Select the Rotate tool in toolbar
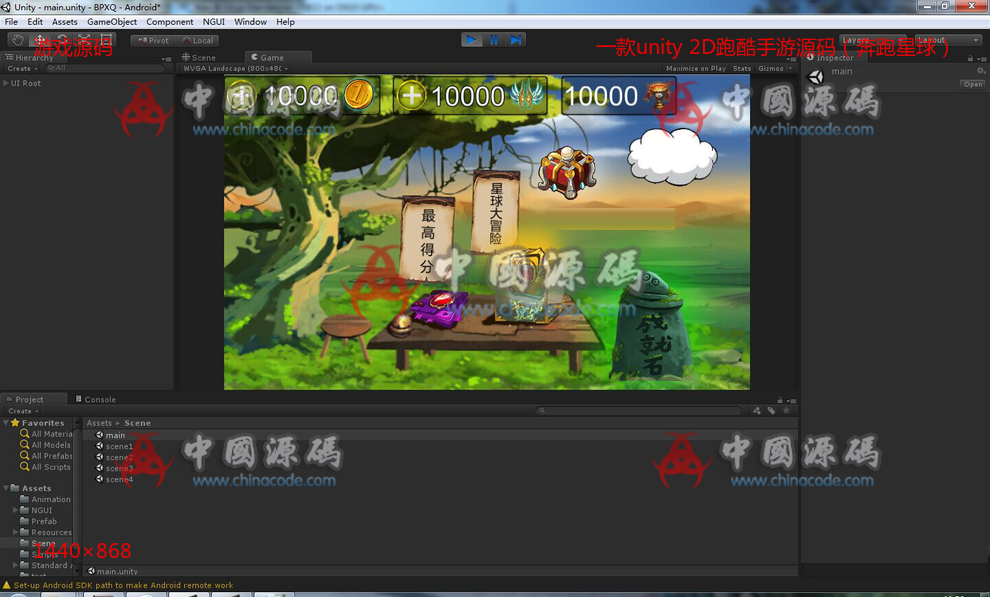The image size is (990, 597). [x=62, y=40]
